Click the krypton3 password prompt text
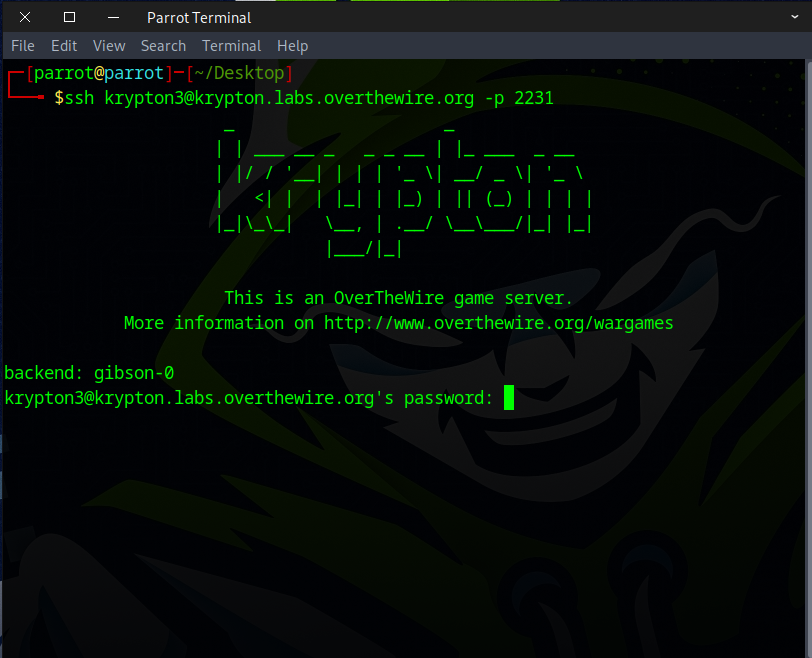Viewport: 812px width, 658px height. [x=248, y=398]
